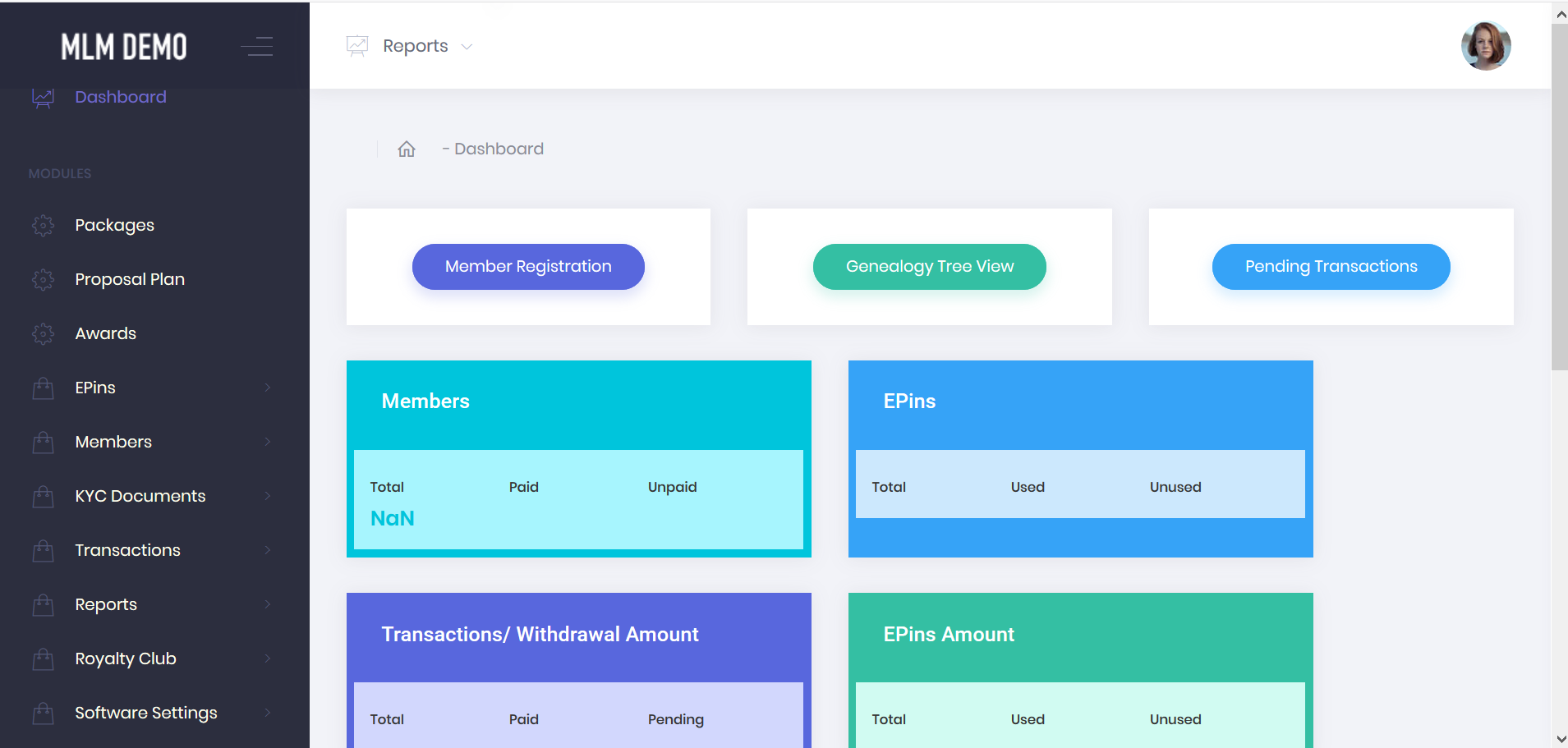The width and height of the screenshot is (1568, 748).
Task: Expand the EPins sidebar submenu arrow
Action: (268, 388)
